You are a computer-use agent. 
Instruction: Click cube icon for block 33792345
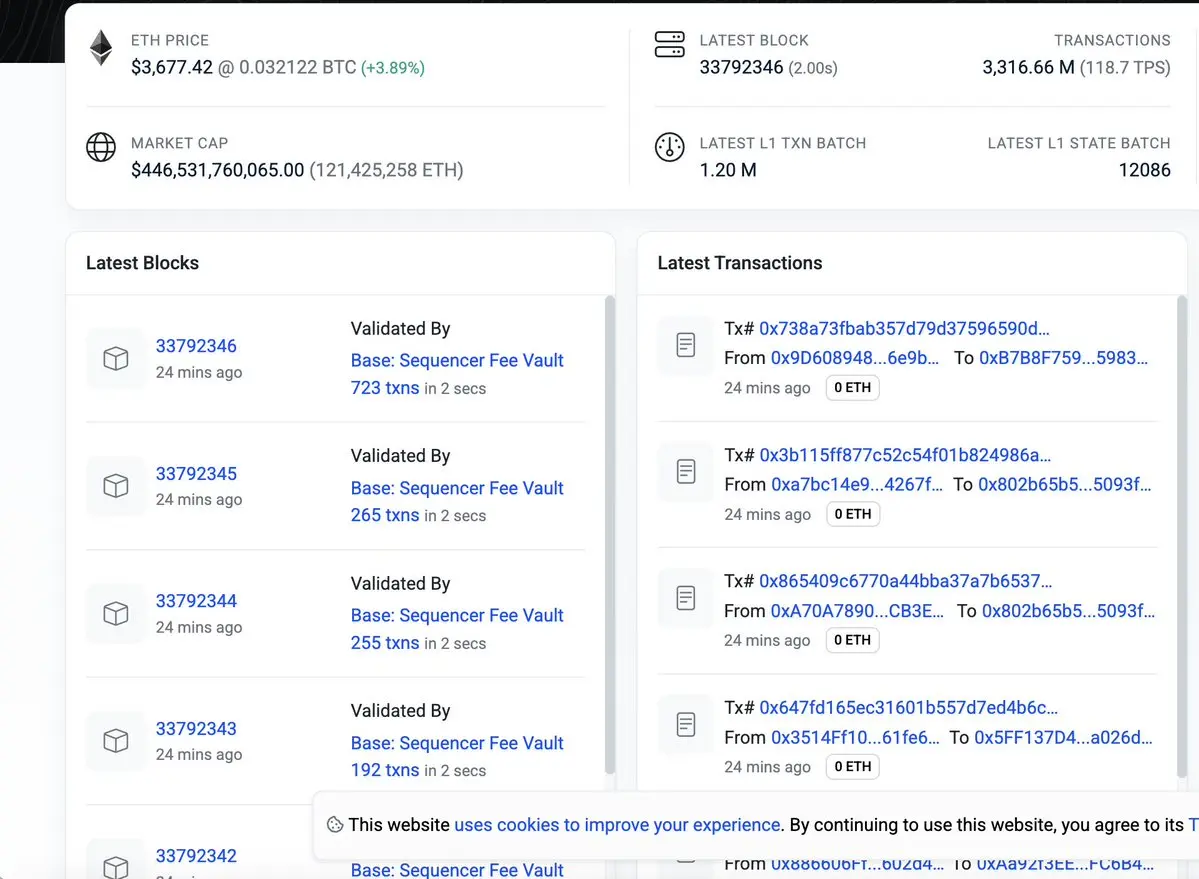[115, 485]
